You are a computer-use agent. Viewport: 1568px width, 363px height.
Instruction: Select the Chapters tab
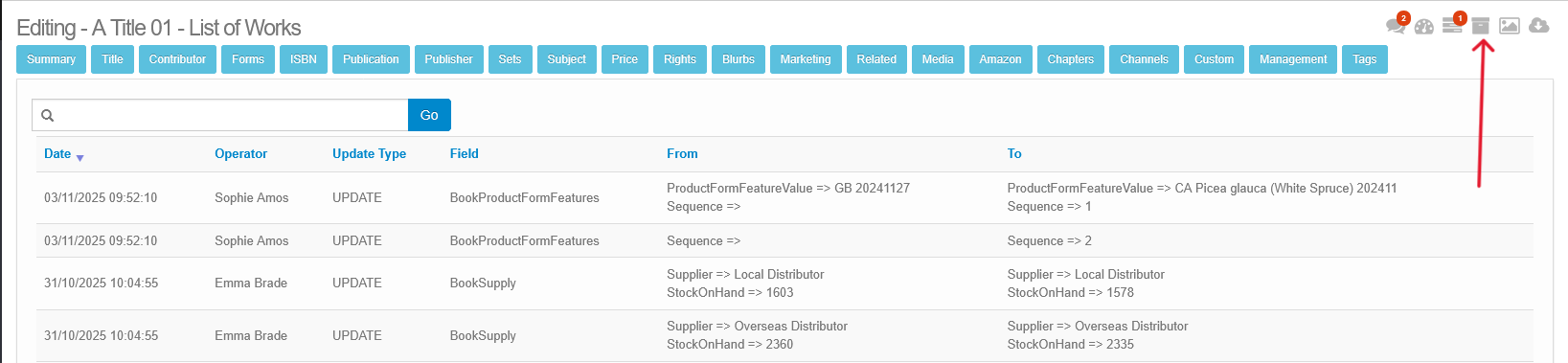tap(1071, 59)
